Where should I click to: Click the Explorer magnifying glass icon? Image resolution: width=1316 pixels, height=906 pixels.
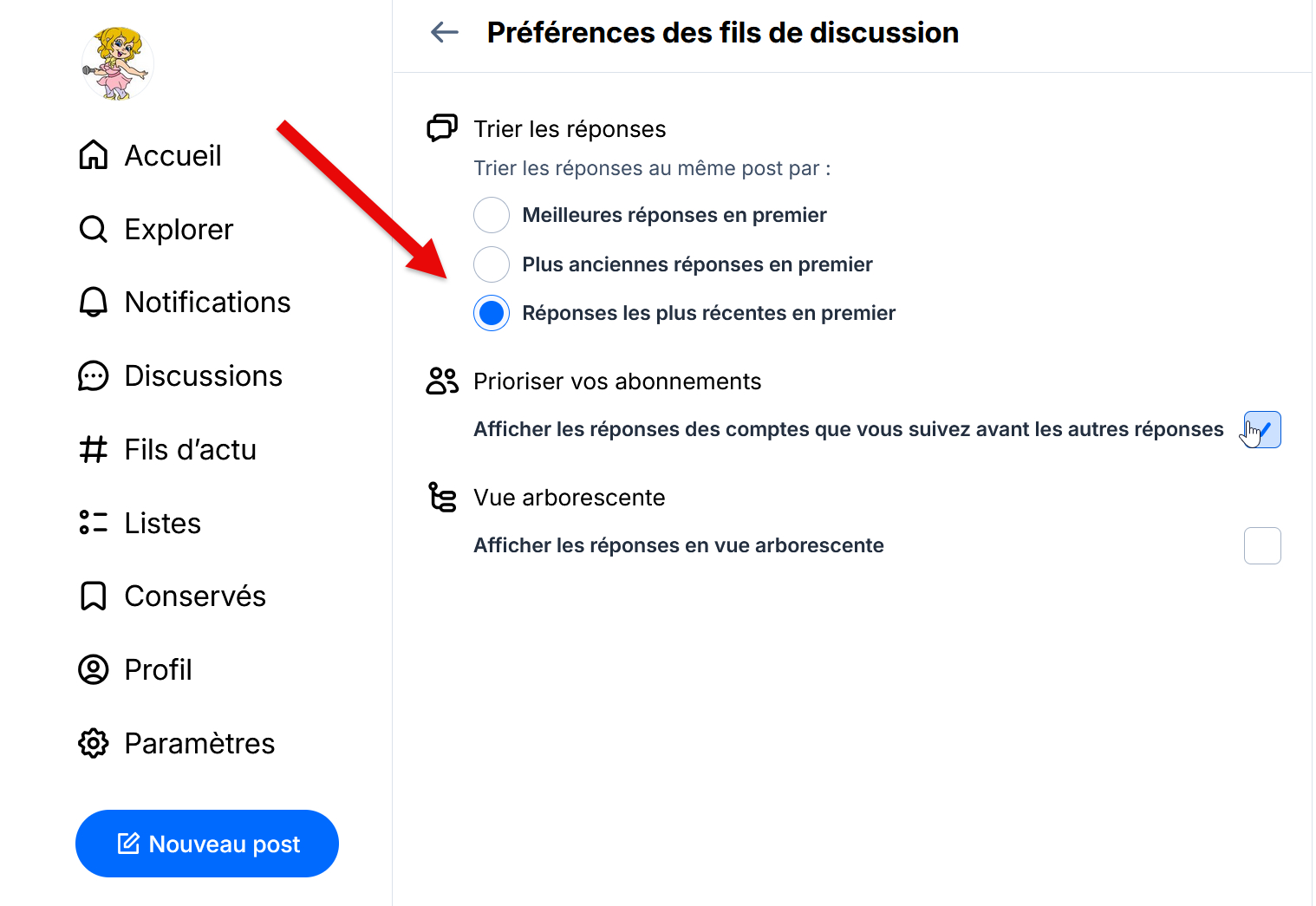pos(94,229)
